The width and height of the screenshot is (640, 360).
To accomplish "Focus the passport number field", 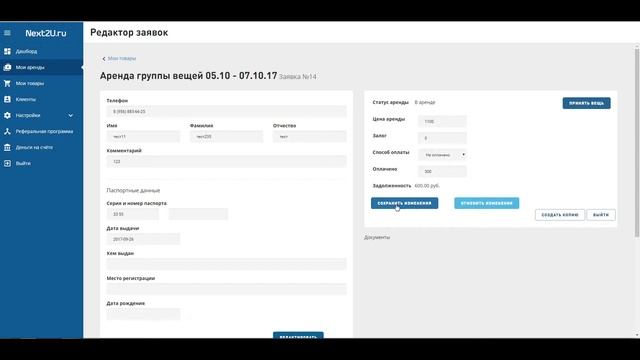I will pos(198,214).
